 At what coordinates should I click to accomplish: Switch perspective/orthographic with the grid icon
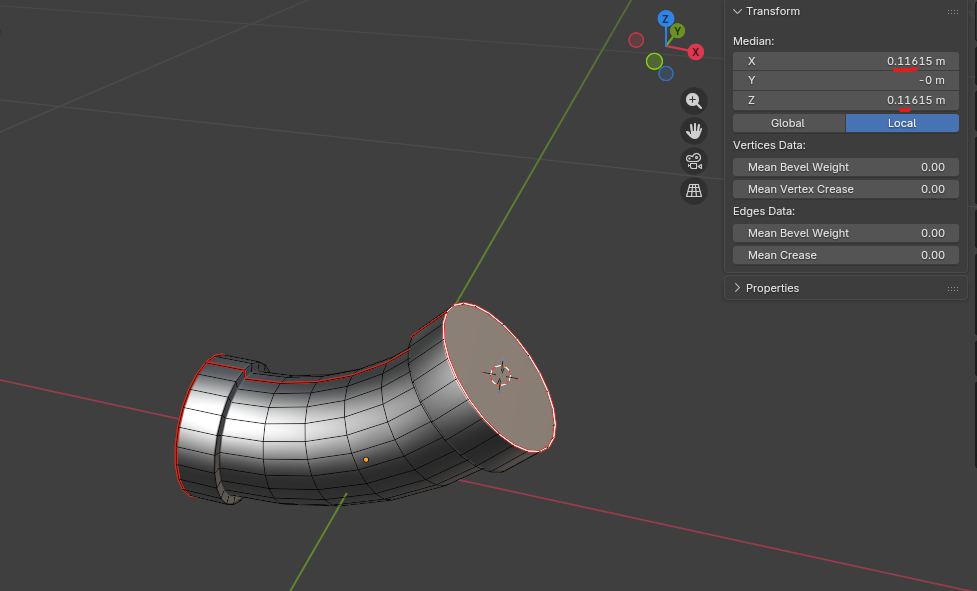click(x=693, y=190)
